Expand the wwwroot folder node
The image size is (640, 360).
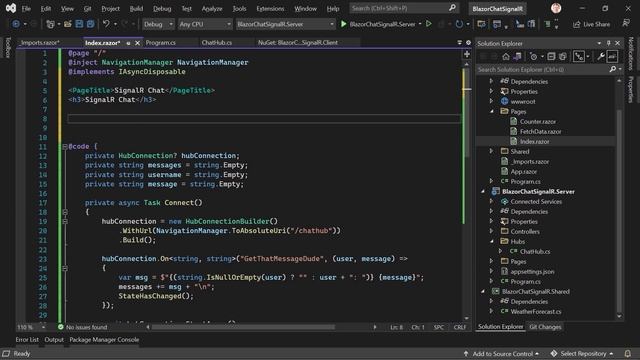(491, 101)
